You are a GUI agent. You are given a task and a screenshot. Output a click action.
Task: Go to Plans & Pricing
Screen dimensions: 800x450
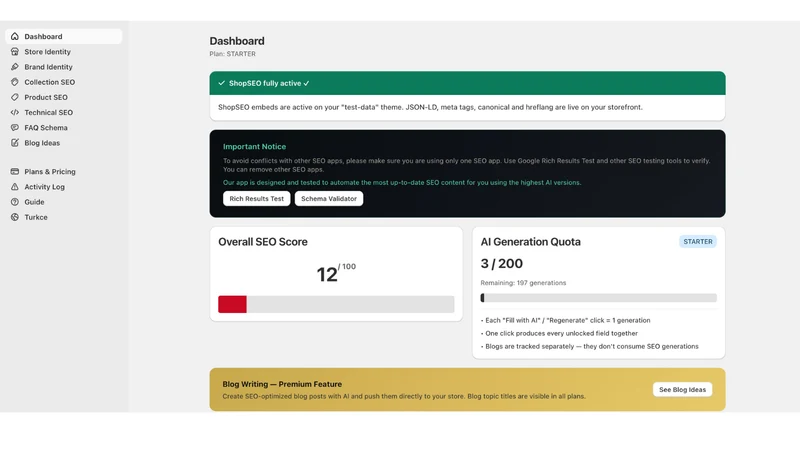(64, 171)
